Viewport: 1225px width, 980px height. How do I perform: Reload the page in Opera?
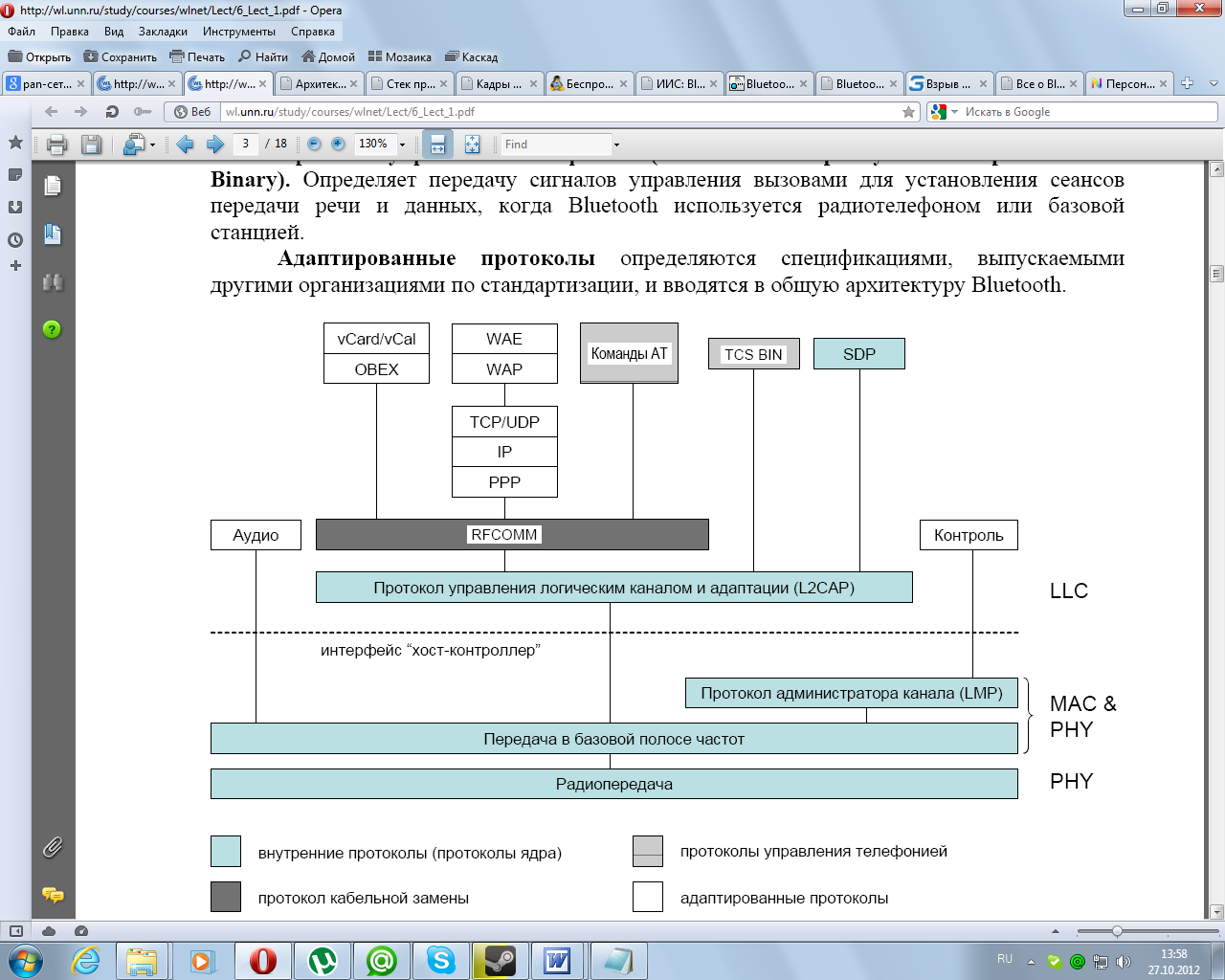pyautogui.click(x=112, y=112)
